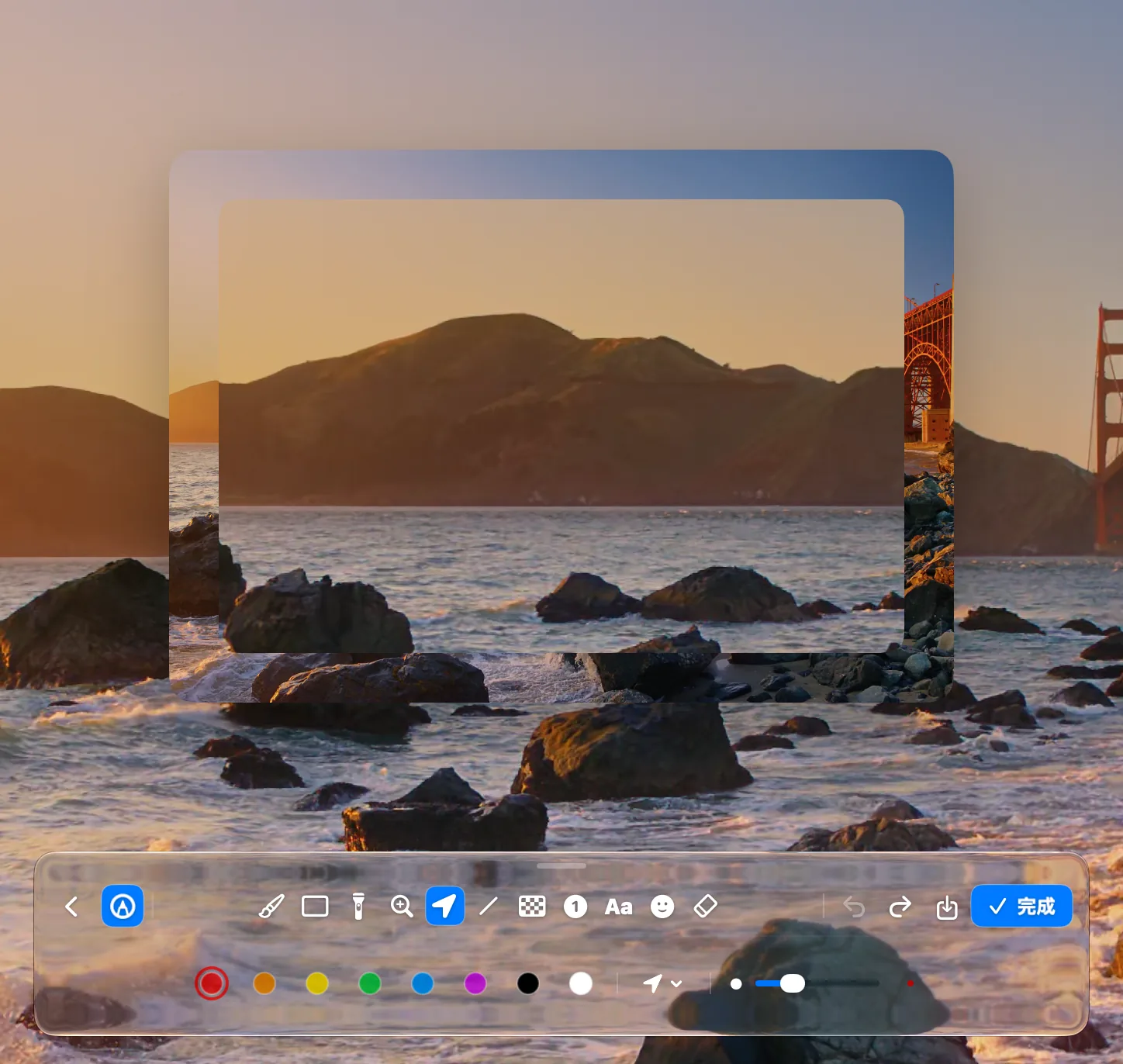
Task: Choose the flashlight spotlight tool
Action: coord(358,907)
